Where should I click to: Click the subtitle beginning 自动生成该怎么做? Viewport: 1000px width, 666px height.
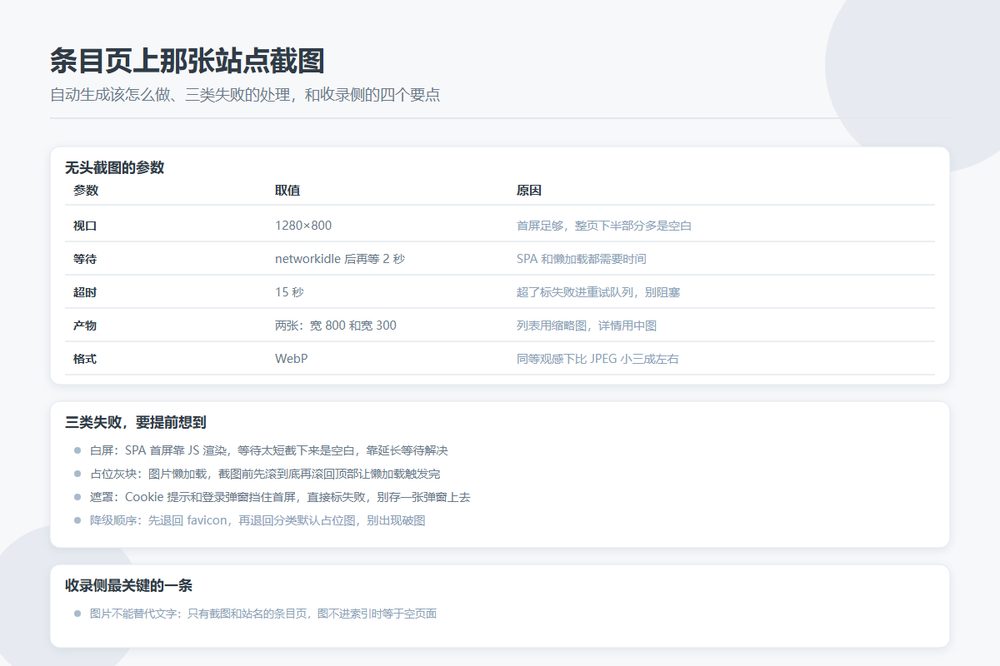[x=246, y=95]
